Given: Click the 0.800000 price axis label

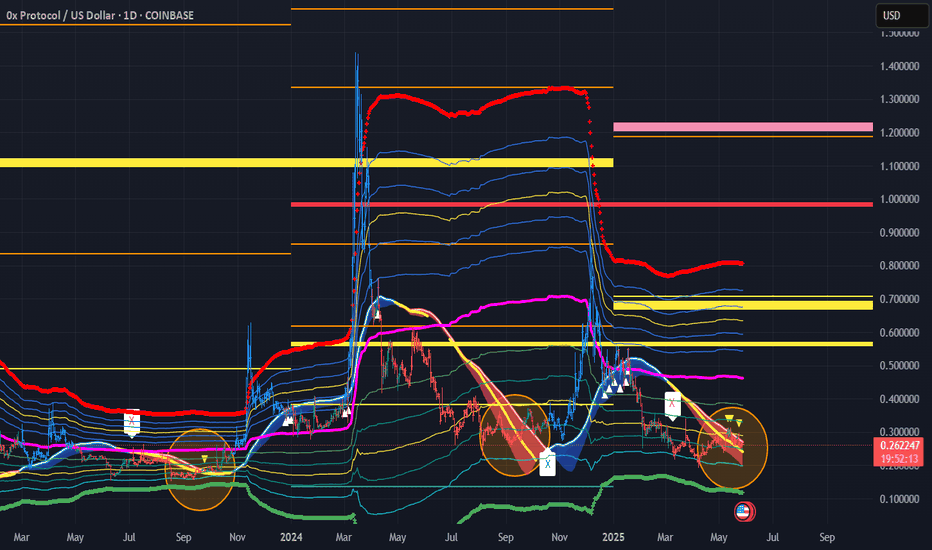Looking at the screenshot, I should point(900,266).
